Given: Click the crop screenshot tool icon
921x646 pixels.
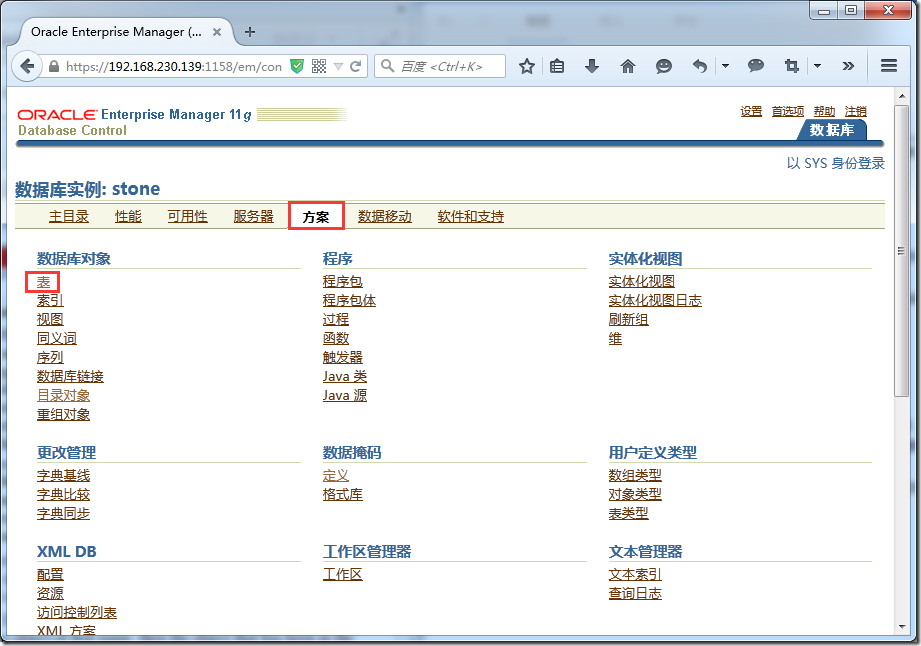Looking at the screenshot, I should point(792,67).
